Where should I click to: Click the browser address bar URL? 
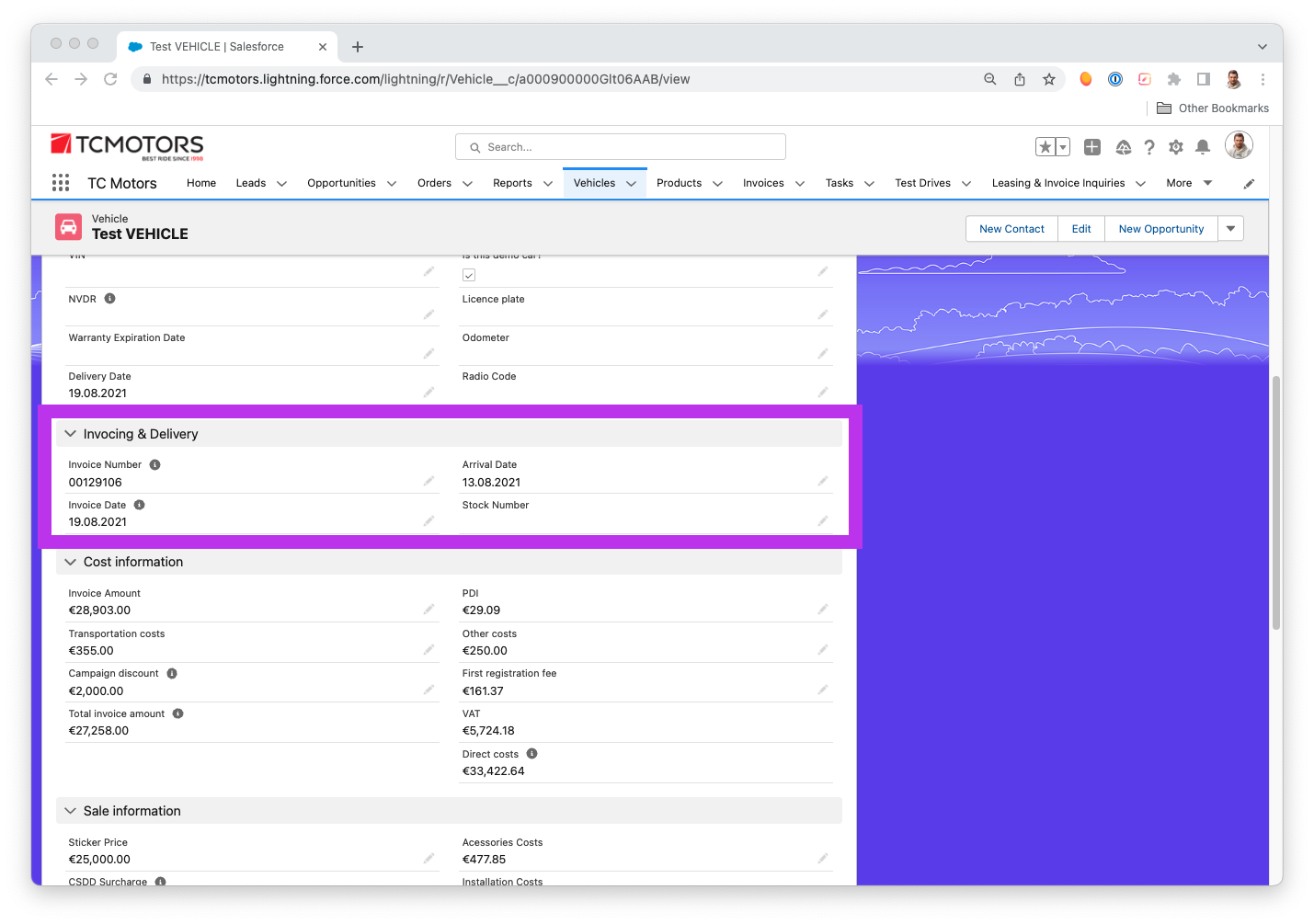(x=426, y=79)
